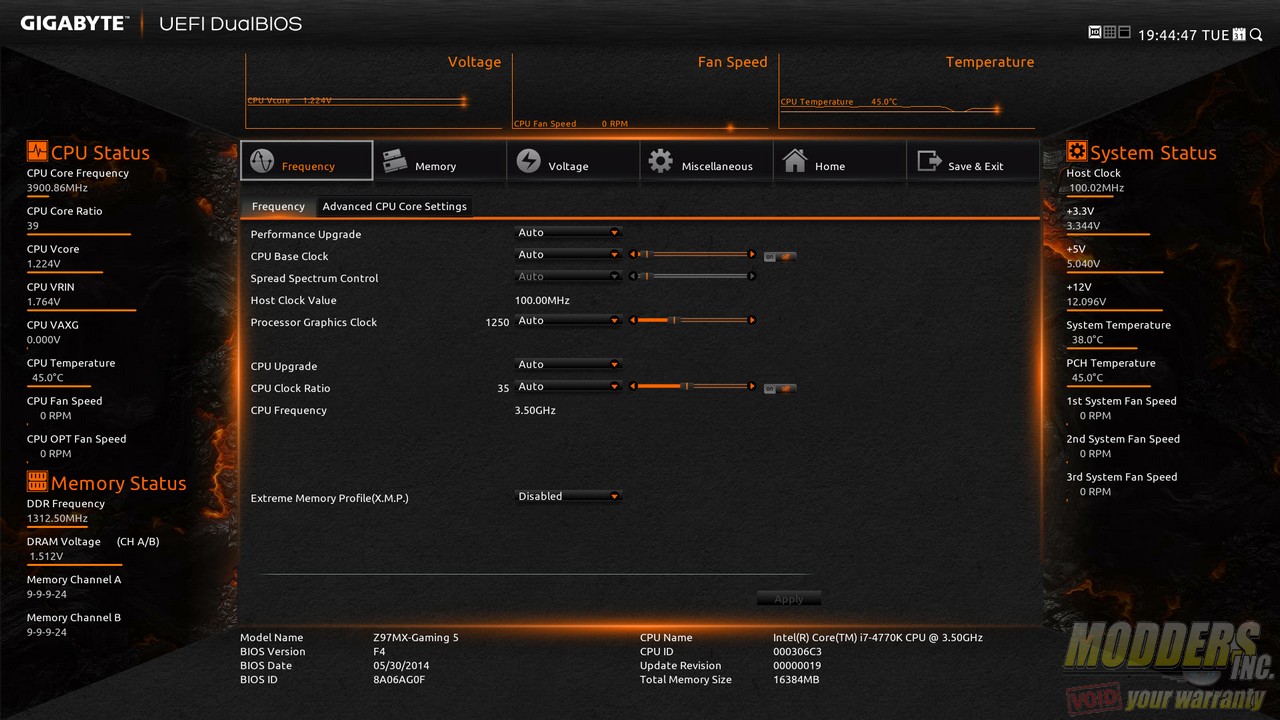1280x720 pixels.
Task: Increase CPU Base Clock with right arrow
Action: coord(753,255)
